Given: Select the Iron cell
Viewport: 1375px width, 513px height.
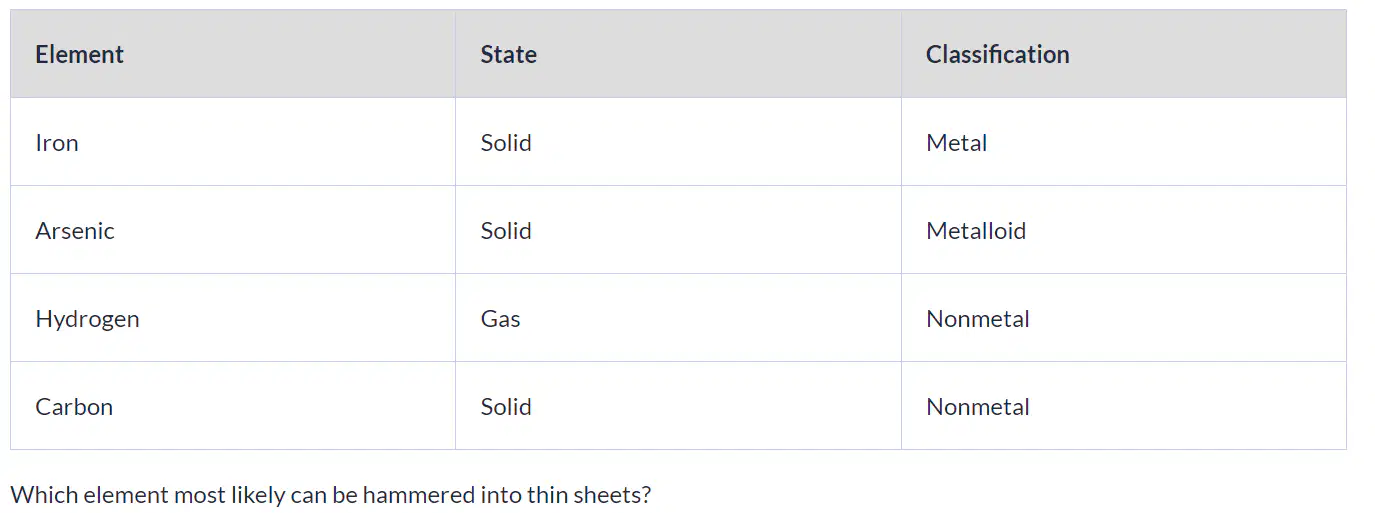Looking at the screenshot, I should tap(233, 142).
